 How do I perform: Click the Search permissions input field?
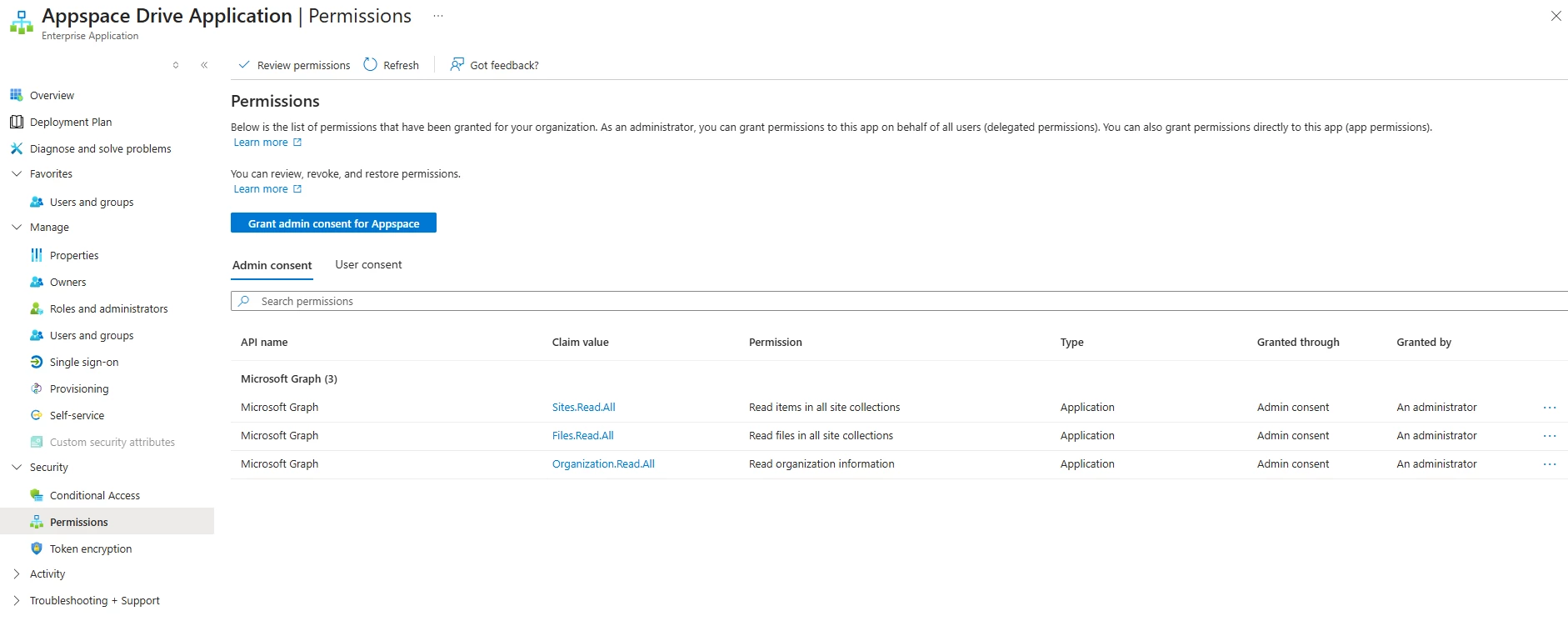pyautogui.click(x=899, y=301)
